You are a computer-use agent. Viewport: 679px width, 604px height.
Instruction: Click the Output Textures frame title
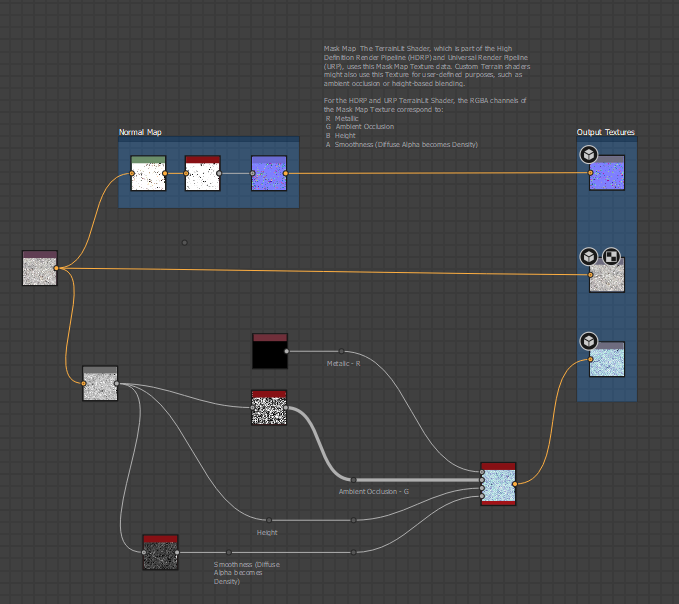tap(605, 132)
